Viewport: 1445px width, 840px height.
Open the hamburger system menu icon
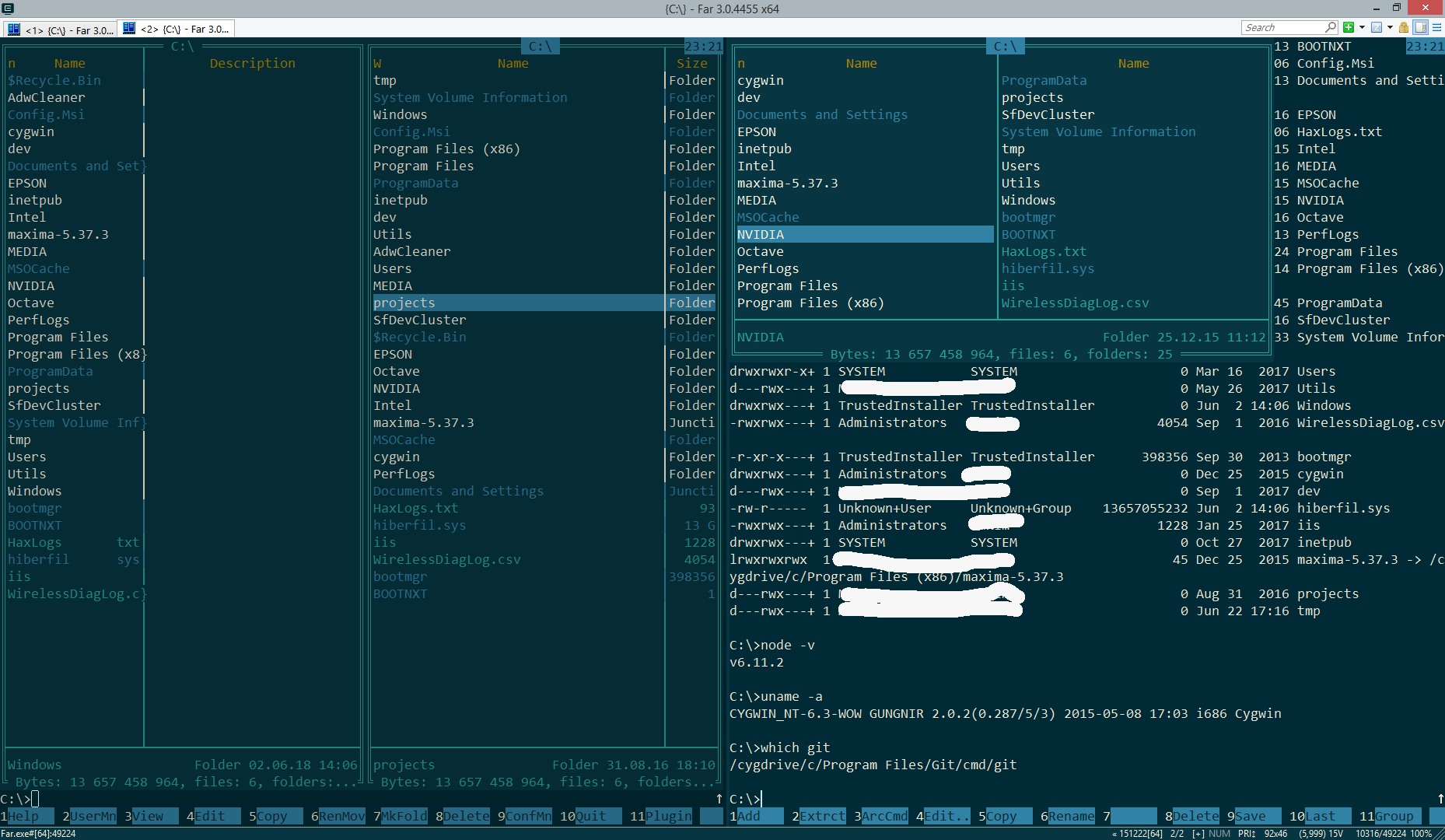1436,27
